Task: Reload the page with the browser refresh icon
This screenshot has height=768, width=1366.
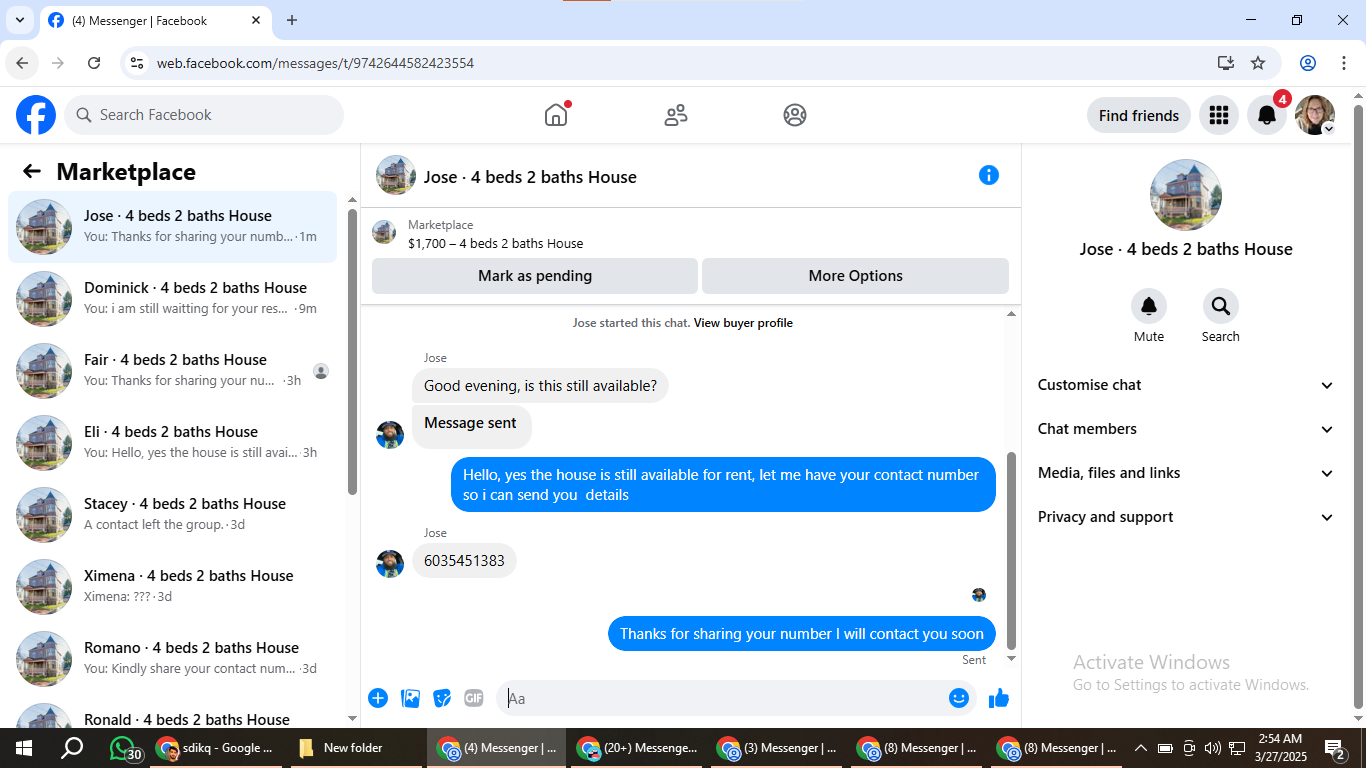Action: click(x=94, y=63)
